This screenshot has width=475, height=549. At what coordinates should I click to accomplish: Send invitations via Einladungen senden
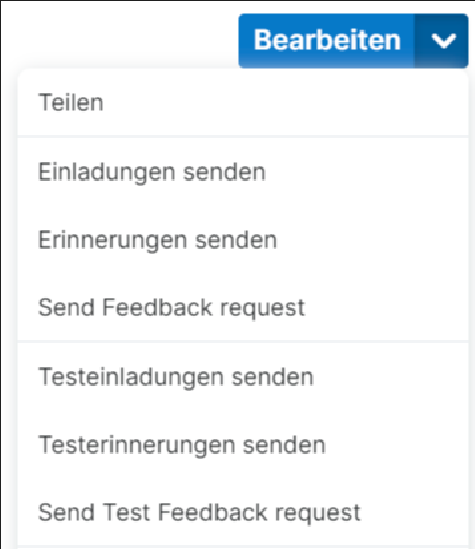(243, 172)
